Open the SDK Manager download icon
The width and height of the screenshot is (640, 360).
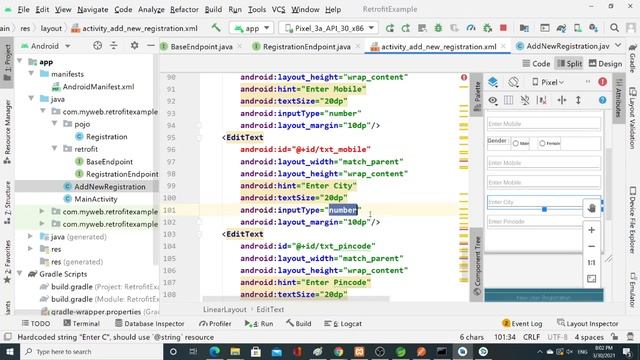click(593, 28)
